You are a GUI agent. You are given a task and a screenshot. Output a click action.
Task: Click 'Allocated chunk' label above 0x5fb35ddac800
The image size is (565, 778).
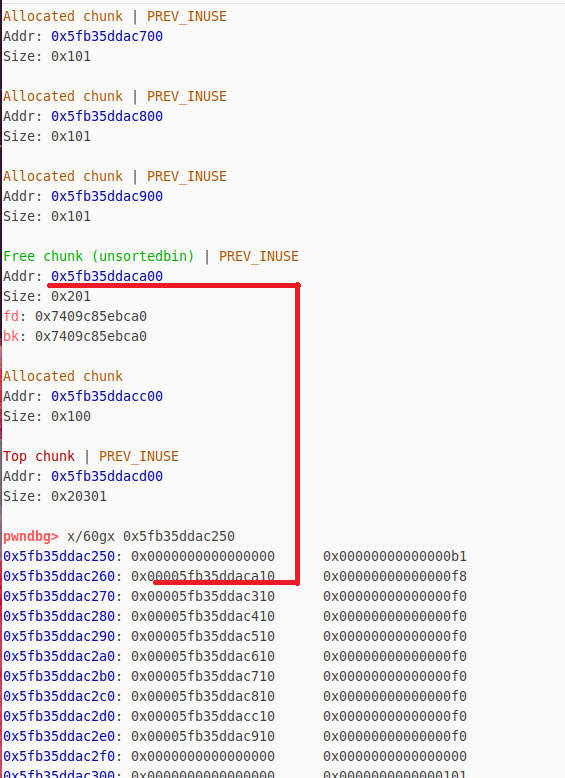[63, 96]
